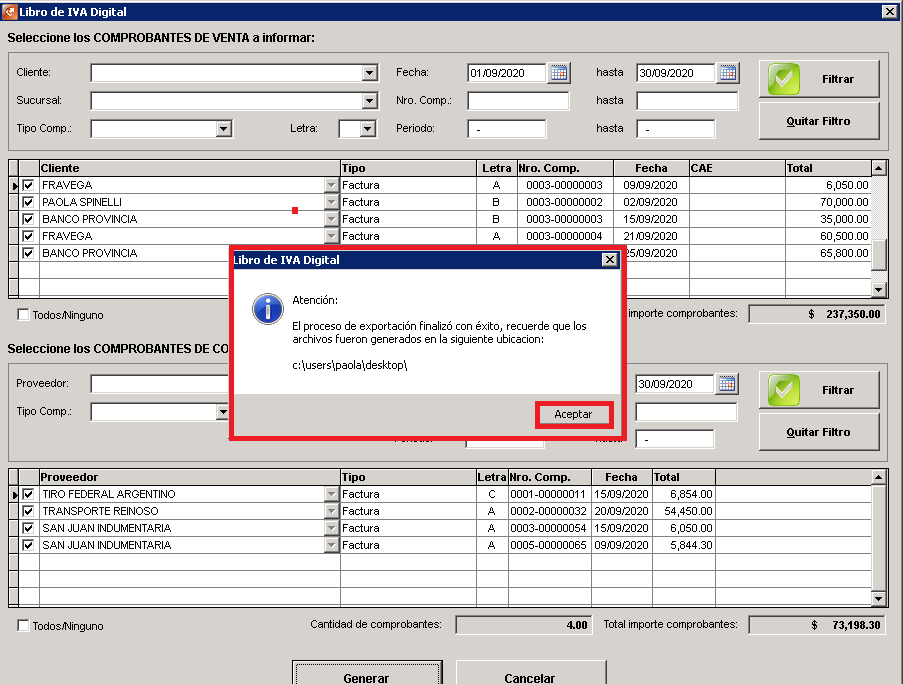Open dropdown on PAOLA SPINELLI row

coord(331,202)
